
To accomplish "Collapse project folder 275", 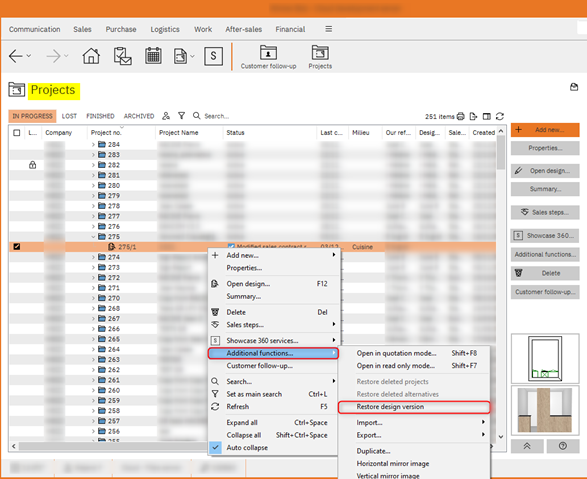I will 93,237.
